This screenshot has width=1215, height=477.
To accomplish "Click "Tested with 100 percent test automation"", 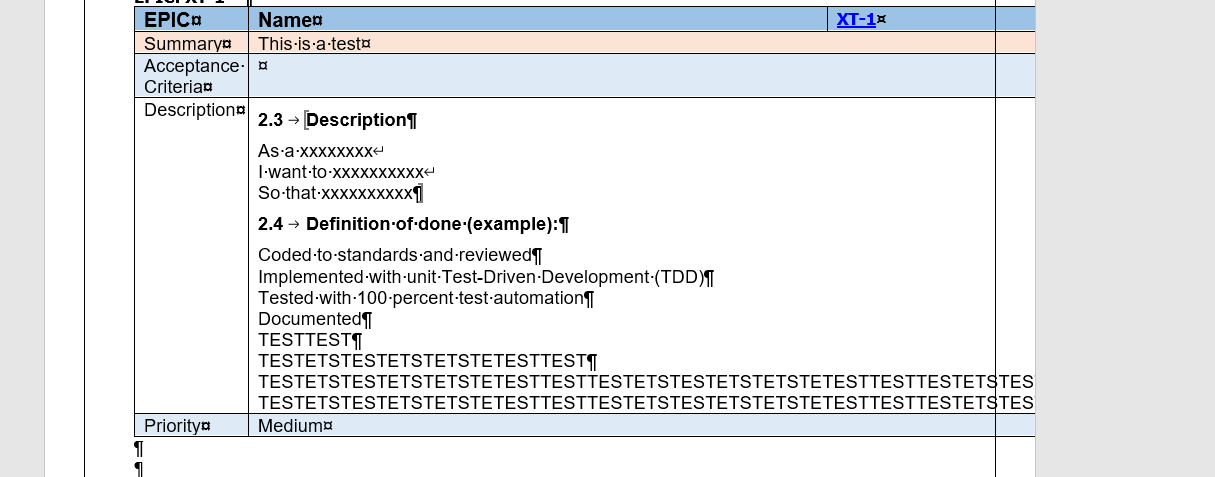I will click(x=420, y=298).
